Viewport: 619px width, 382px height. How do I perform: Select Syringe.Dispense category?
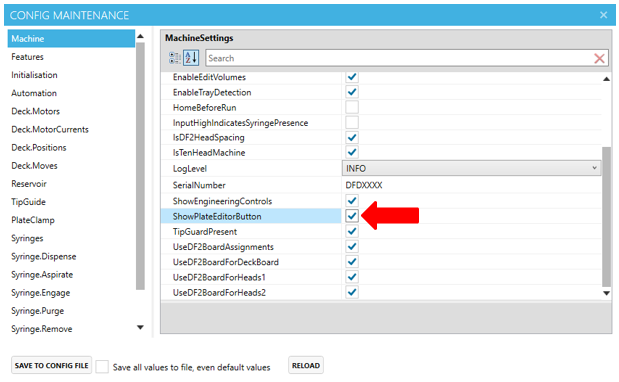[44, 257]
